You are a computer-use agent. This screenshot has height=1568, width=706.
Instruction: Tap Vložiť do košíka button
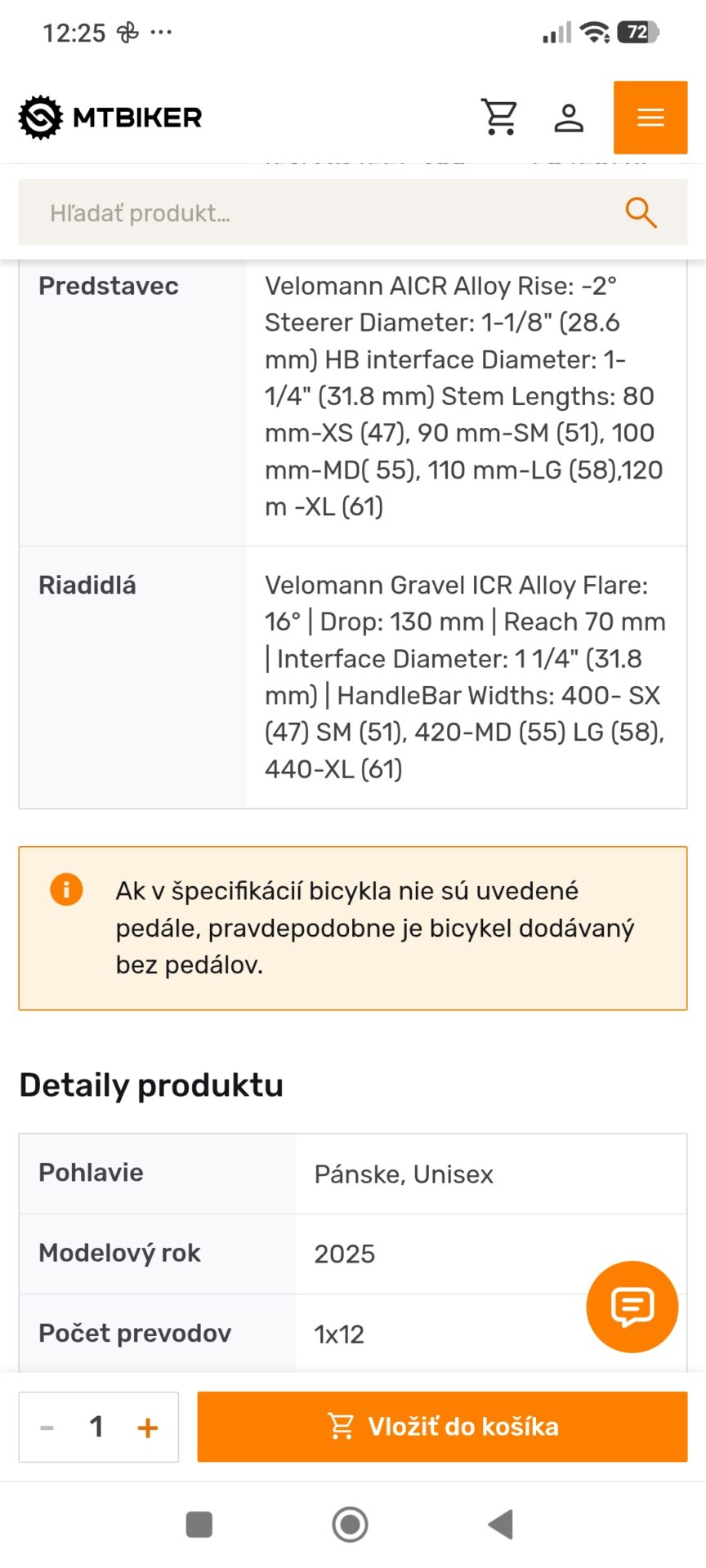[x=442, y=1427]
